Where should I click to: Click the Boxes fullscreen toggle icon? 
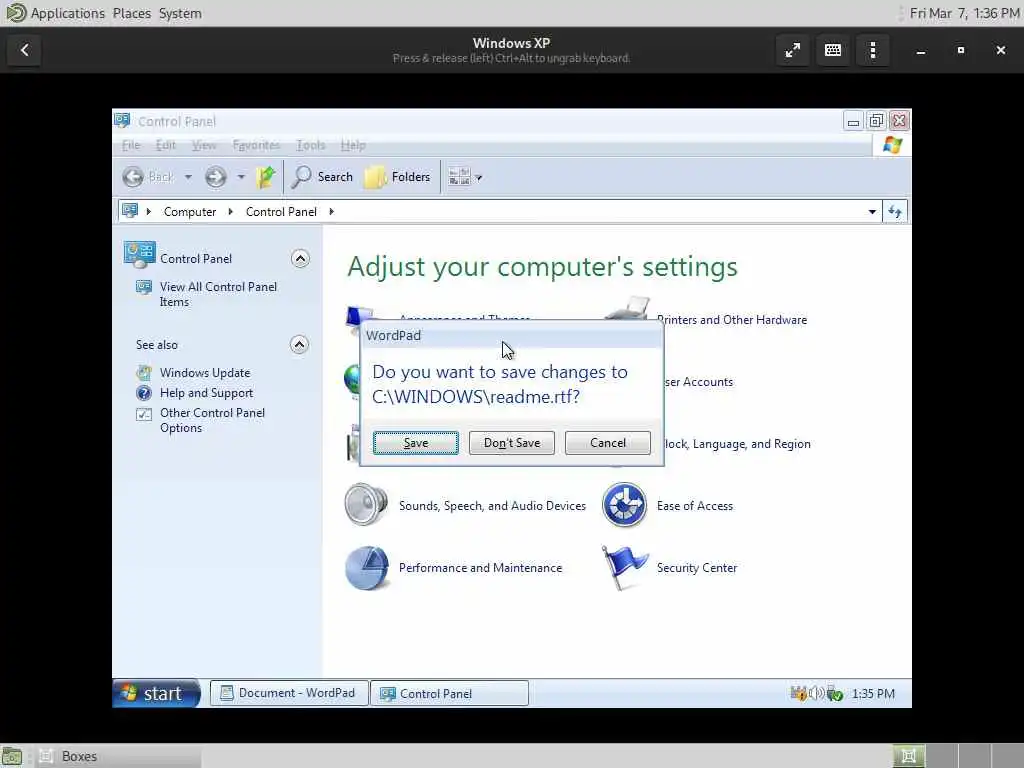(x=793, y=50)
